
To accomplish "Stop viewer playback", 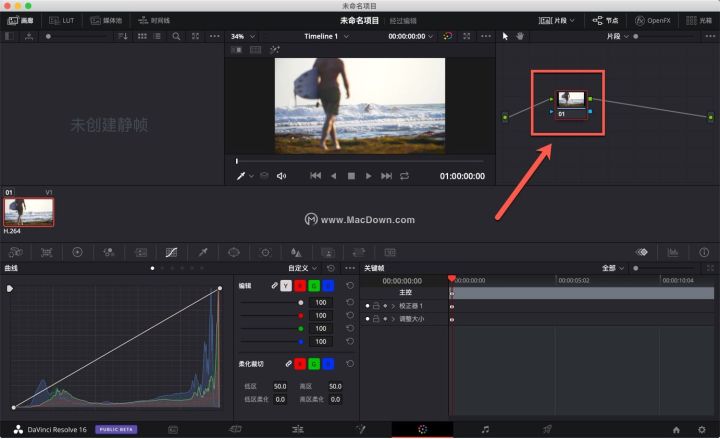I will coord(351,176).
